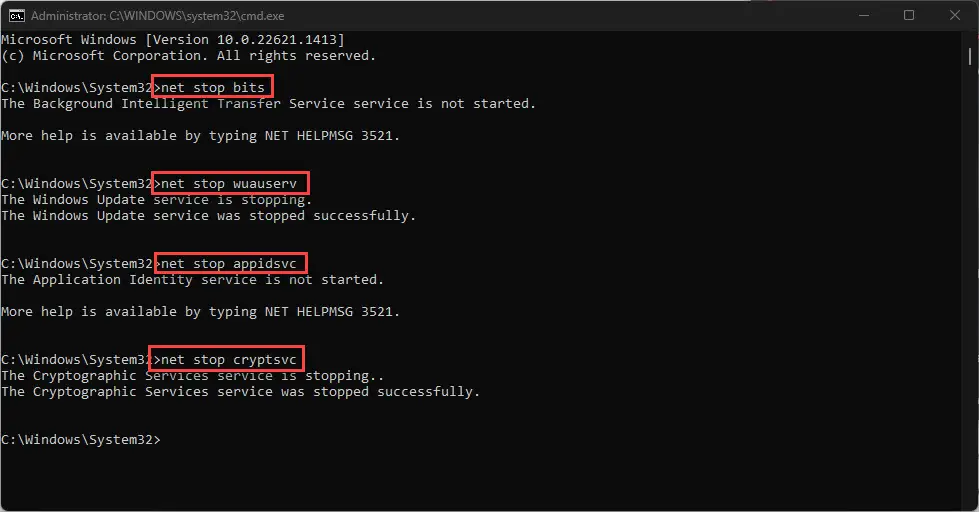
Task: Close the Administrator cmd.exe window
Action: point(955,16)
